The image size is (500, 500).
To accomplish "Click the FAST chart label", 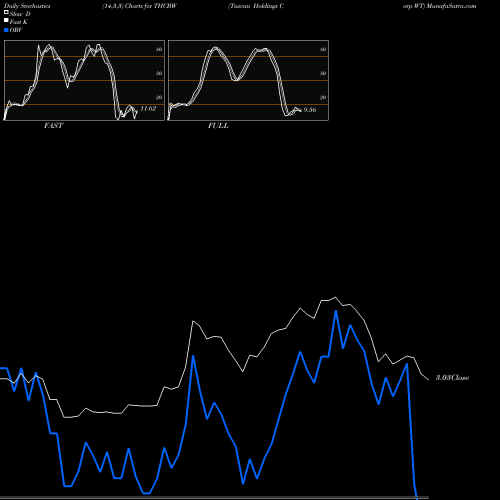I will (53, 126).
